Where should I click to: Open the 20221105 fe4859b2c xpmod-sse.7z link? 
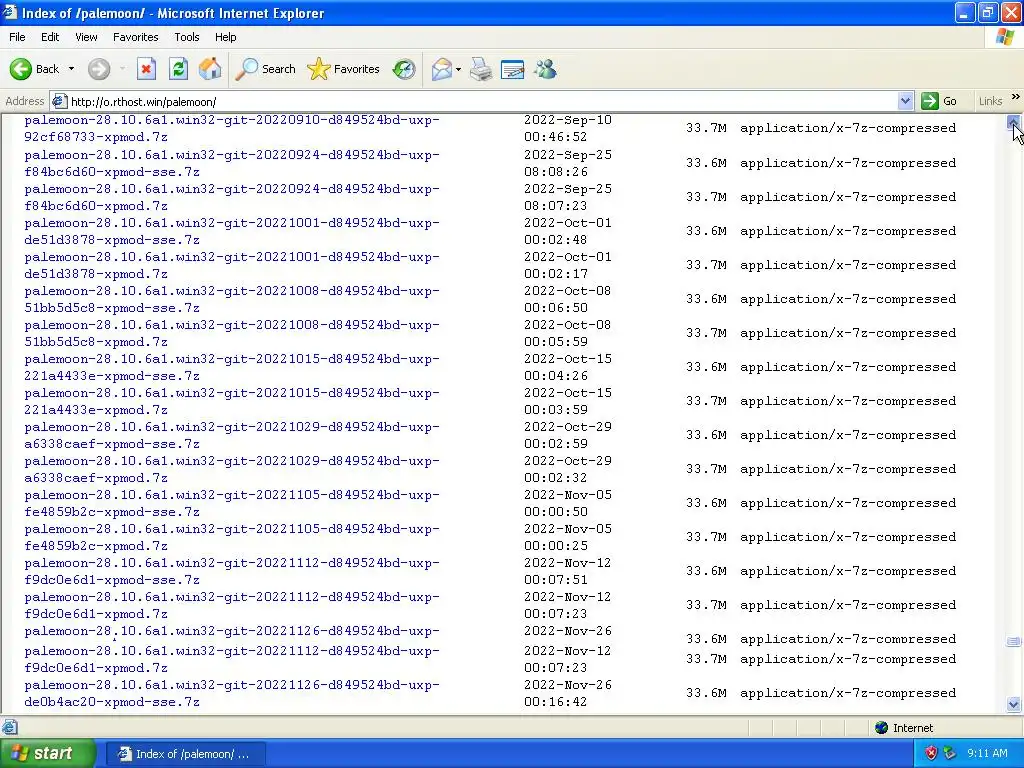pos(231,503)
